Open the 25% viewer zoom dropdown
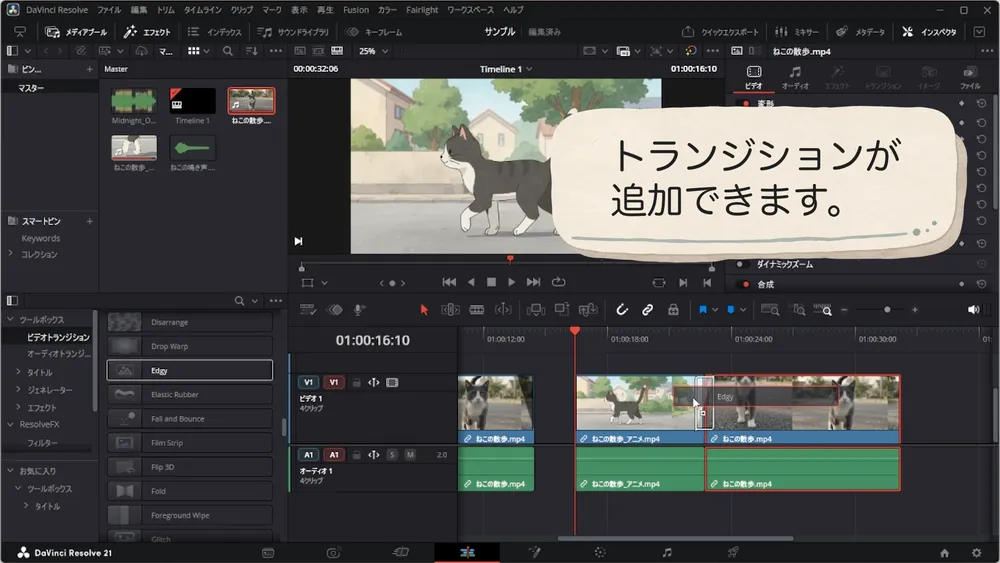 373,51
